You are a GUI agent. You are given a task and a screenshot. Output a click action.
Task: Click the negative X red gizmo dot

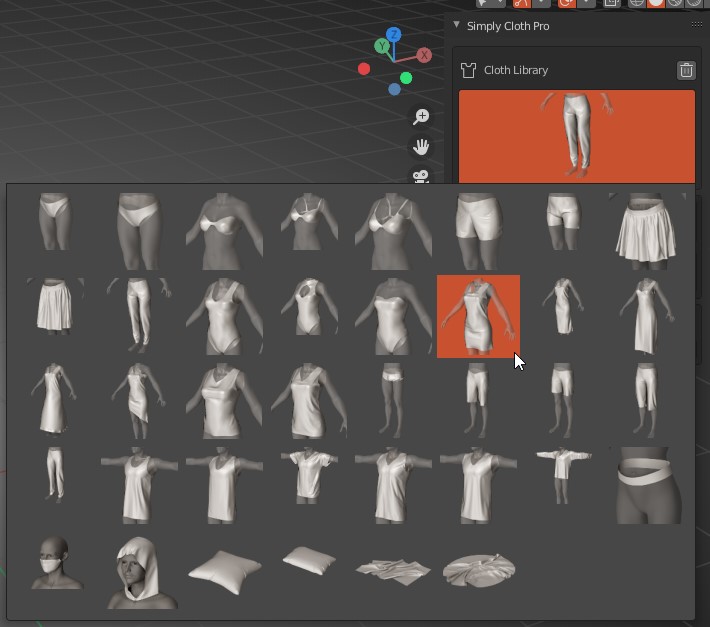click(364, 69)
